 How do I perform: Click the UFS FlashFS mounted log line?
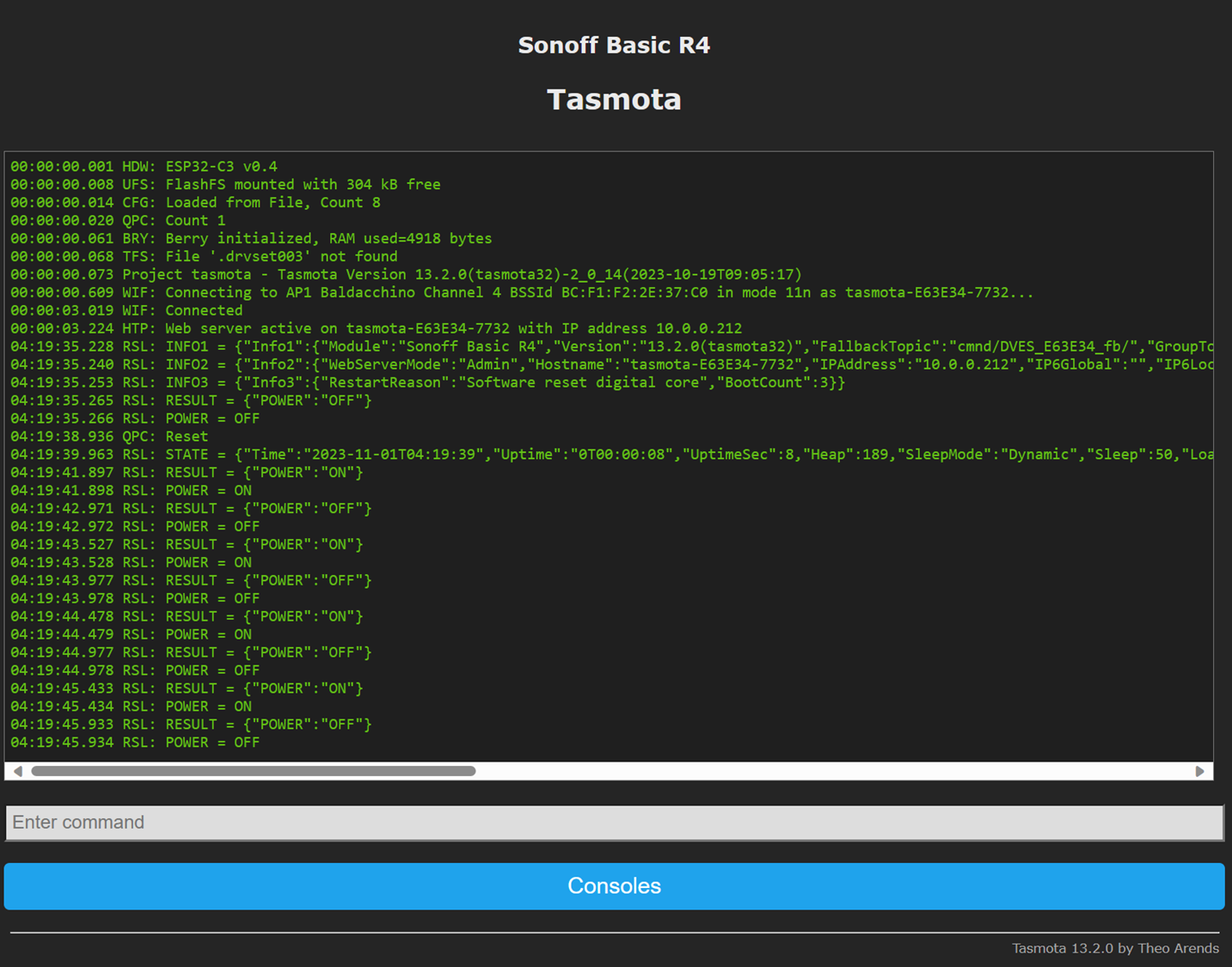click(x=225, y=185)
